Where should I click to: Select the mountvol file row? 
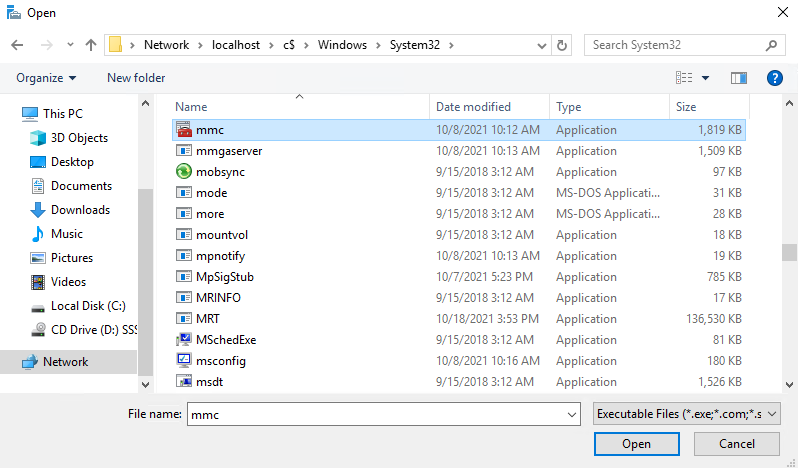pyautogui.click(x=459, y=235)
